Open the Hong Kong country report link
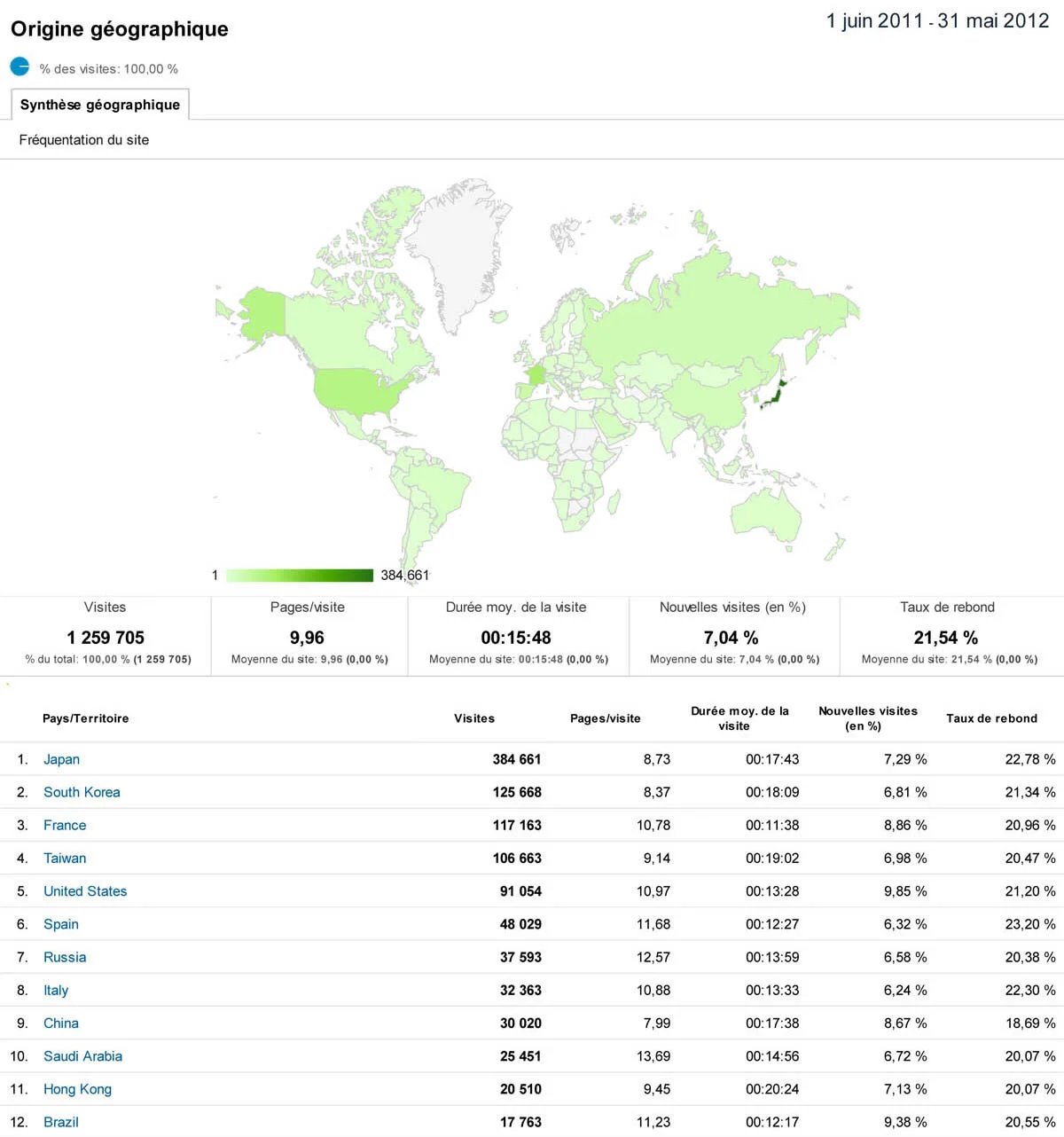This screenshot has width=1064, height=1137. coord(77,1089)
